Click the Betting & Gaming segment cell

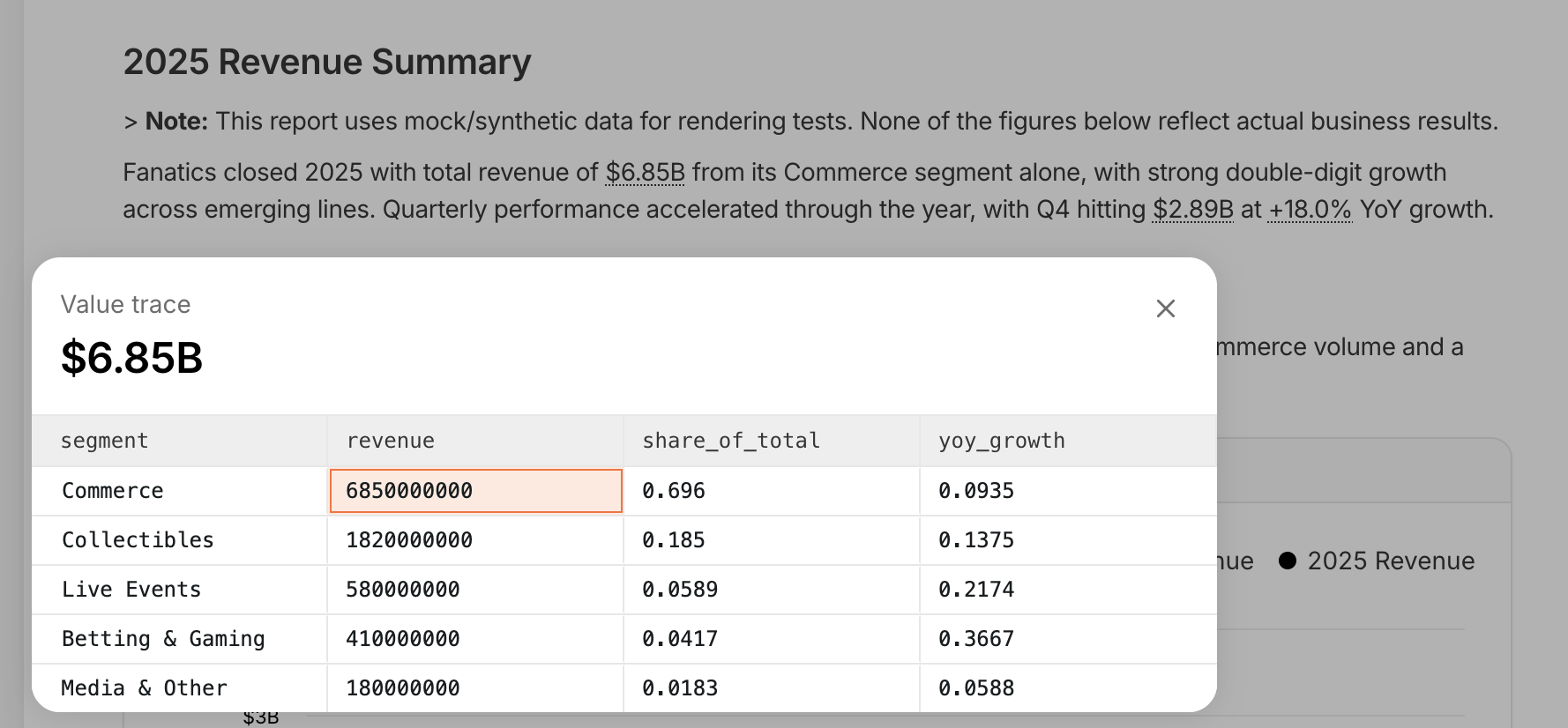[x=179, y=639]
